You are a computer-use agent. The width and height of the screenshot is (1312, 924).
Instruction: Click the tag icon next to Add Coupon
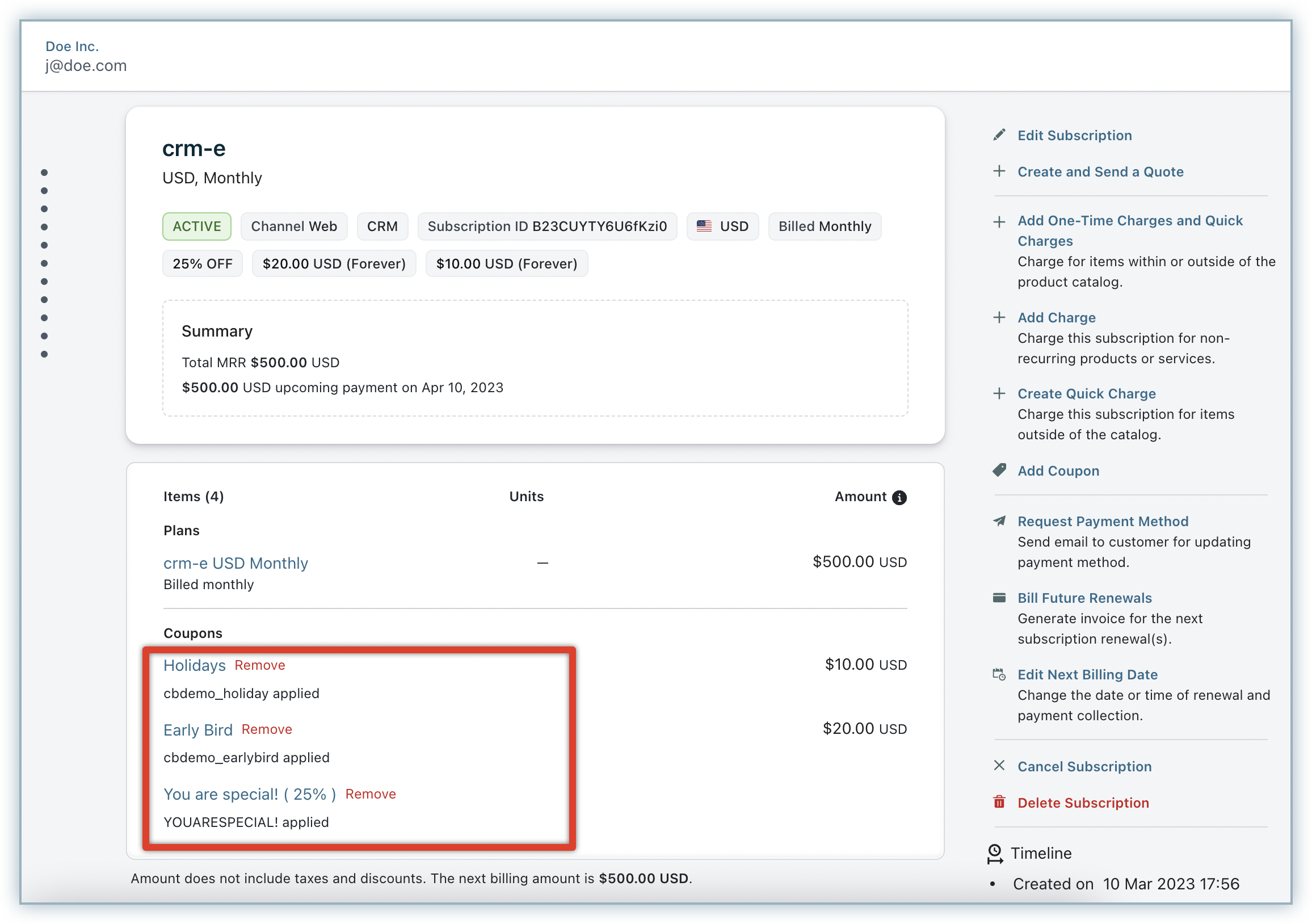(x=999, y=471)
